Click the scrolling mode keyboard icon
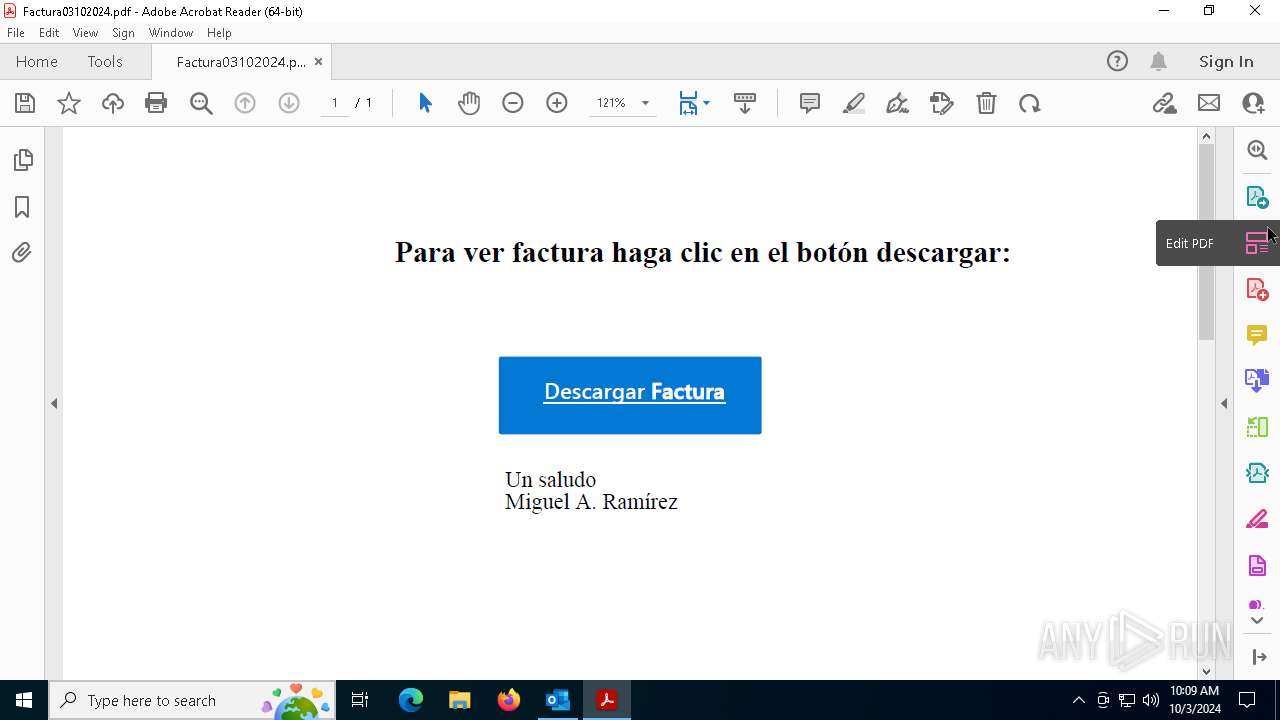1280x720 pixels. [745, 103]
